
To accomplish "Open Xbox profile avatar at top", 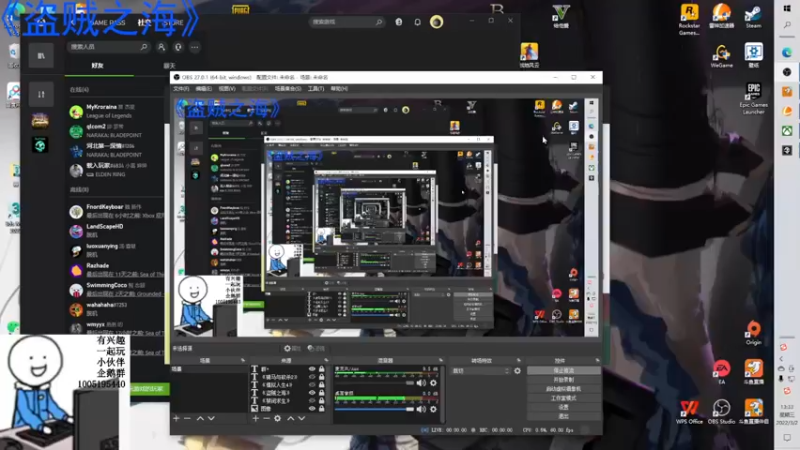I will pos(436,22).
